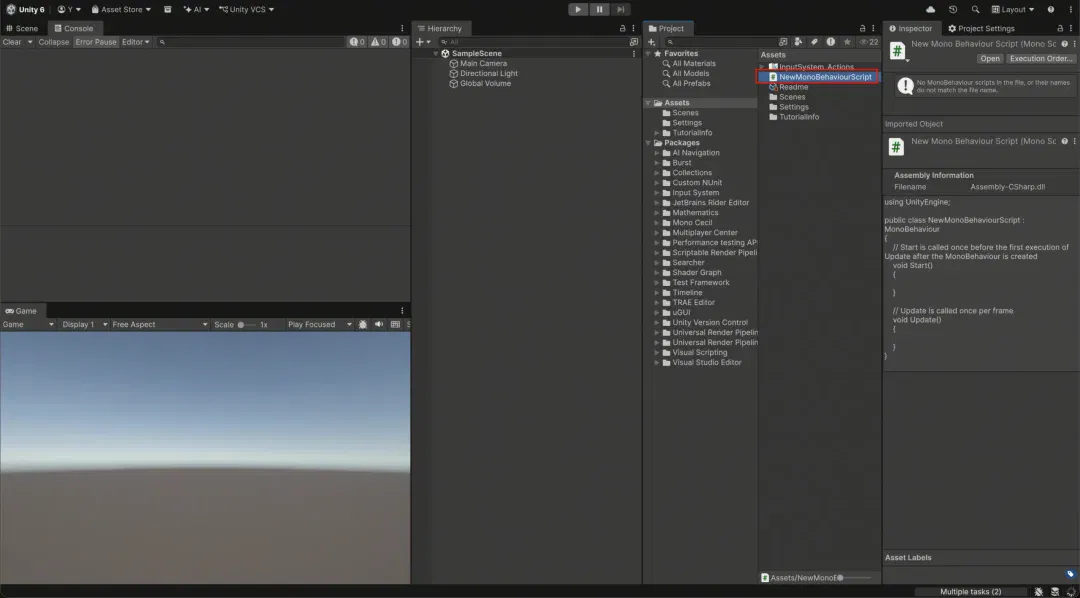
Task: Click the Open button in Inspector
Action: [990, 59]
